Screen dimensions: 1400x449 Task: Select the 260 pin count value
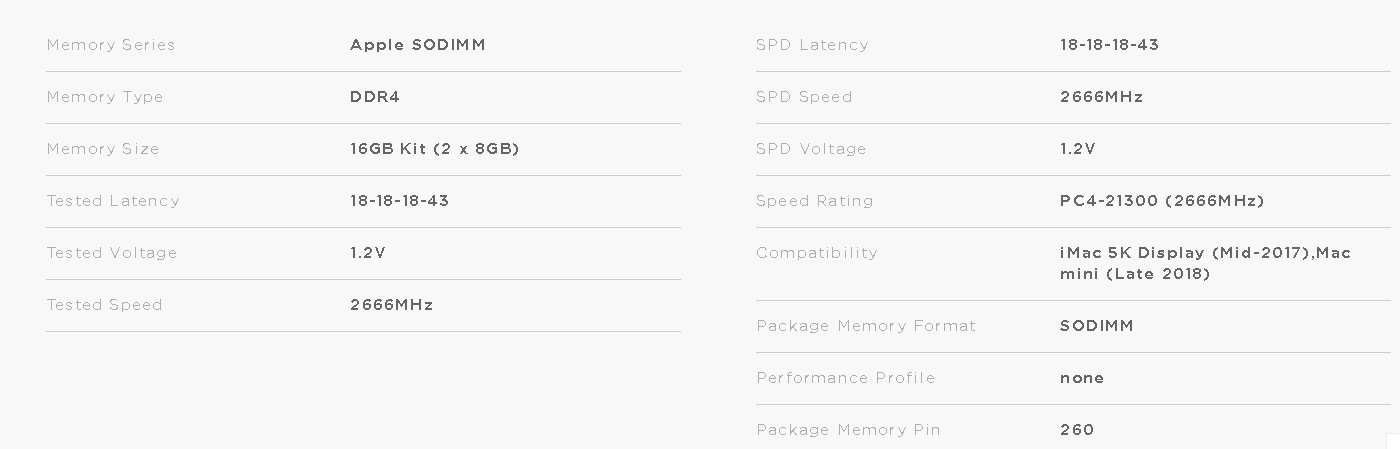coord(1077,430)
